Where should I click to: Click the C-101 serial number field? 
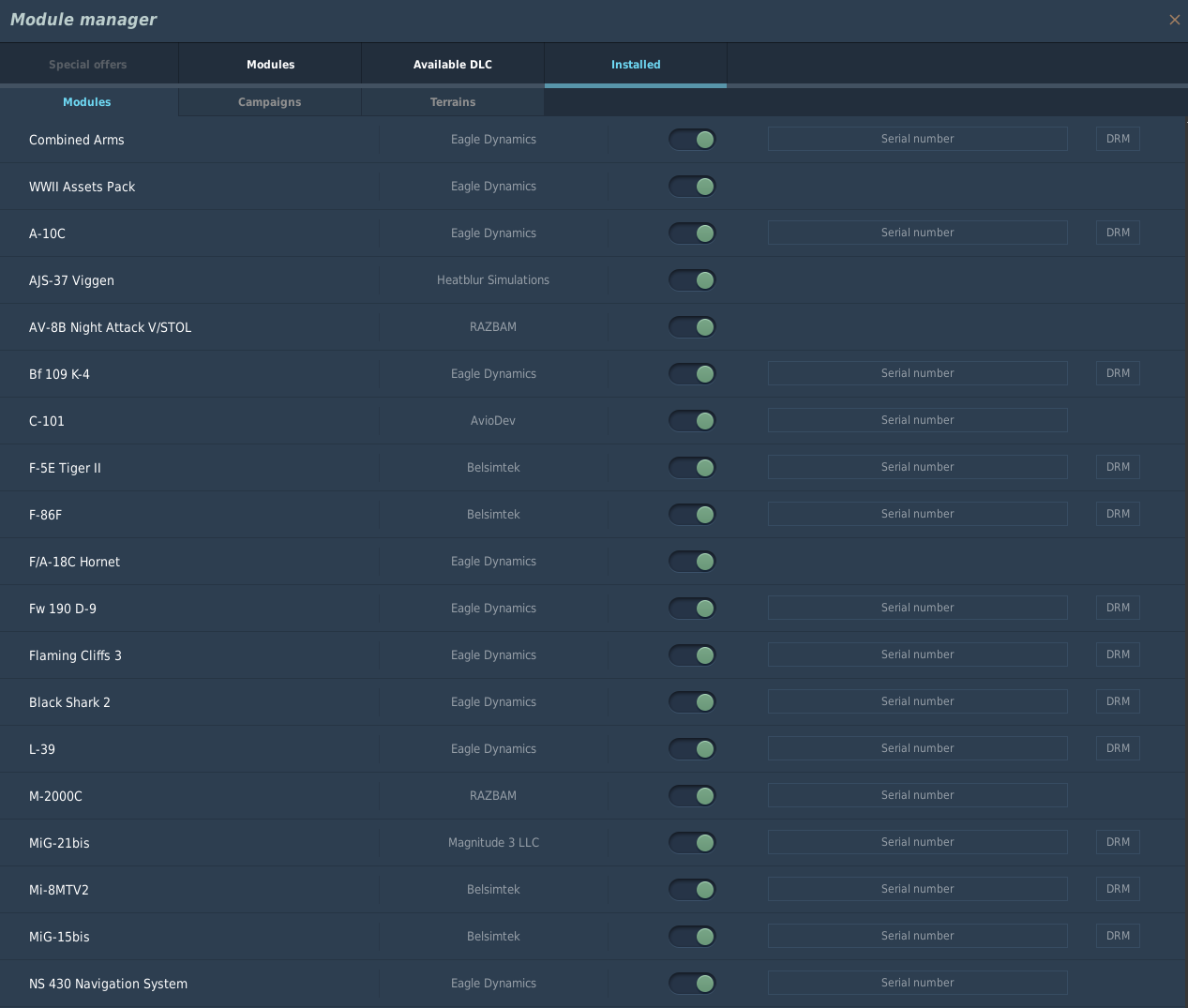coord(917,420)
